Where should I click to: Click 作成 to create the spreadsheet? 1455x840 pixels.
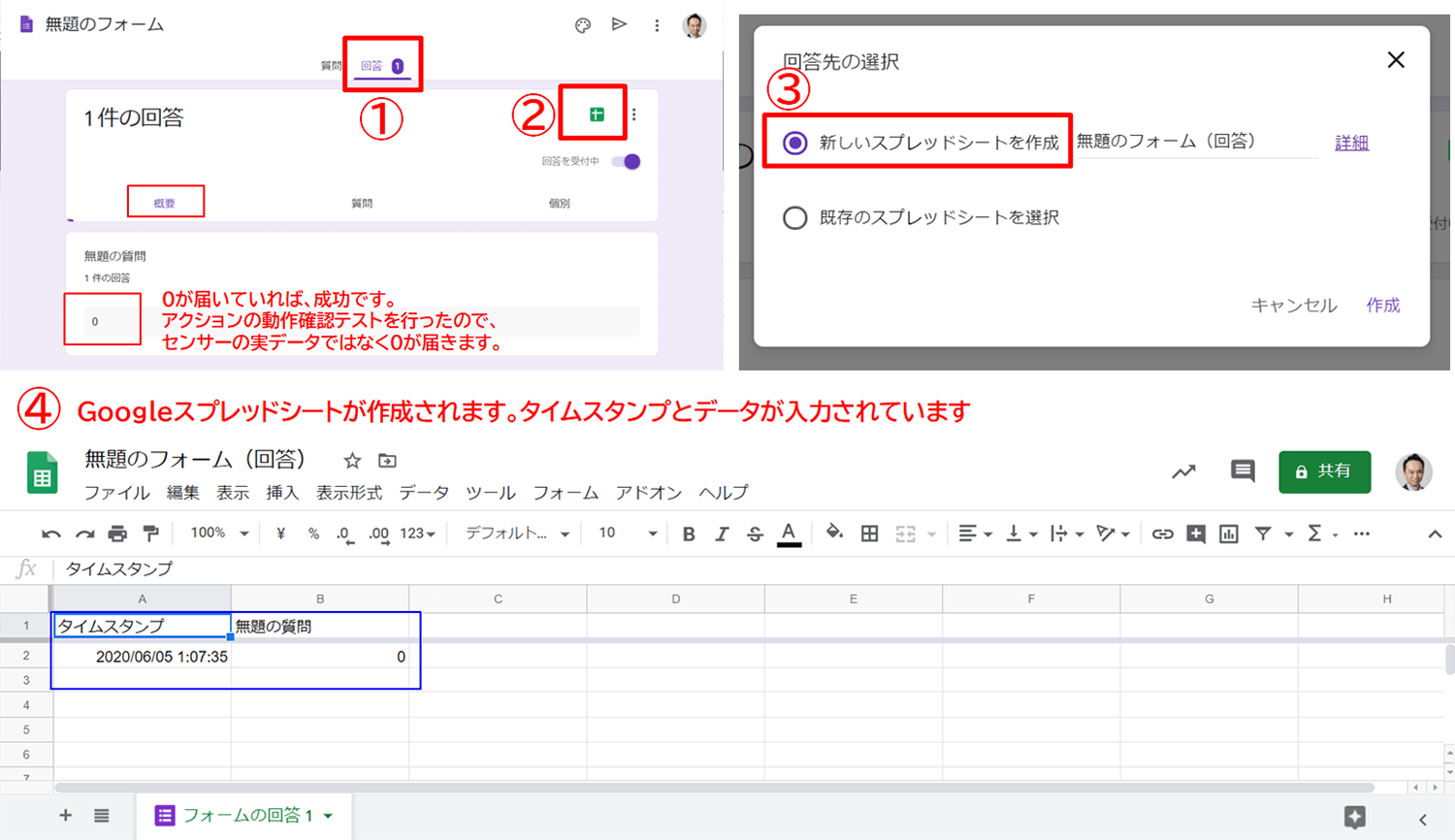(1383, 306)
